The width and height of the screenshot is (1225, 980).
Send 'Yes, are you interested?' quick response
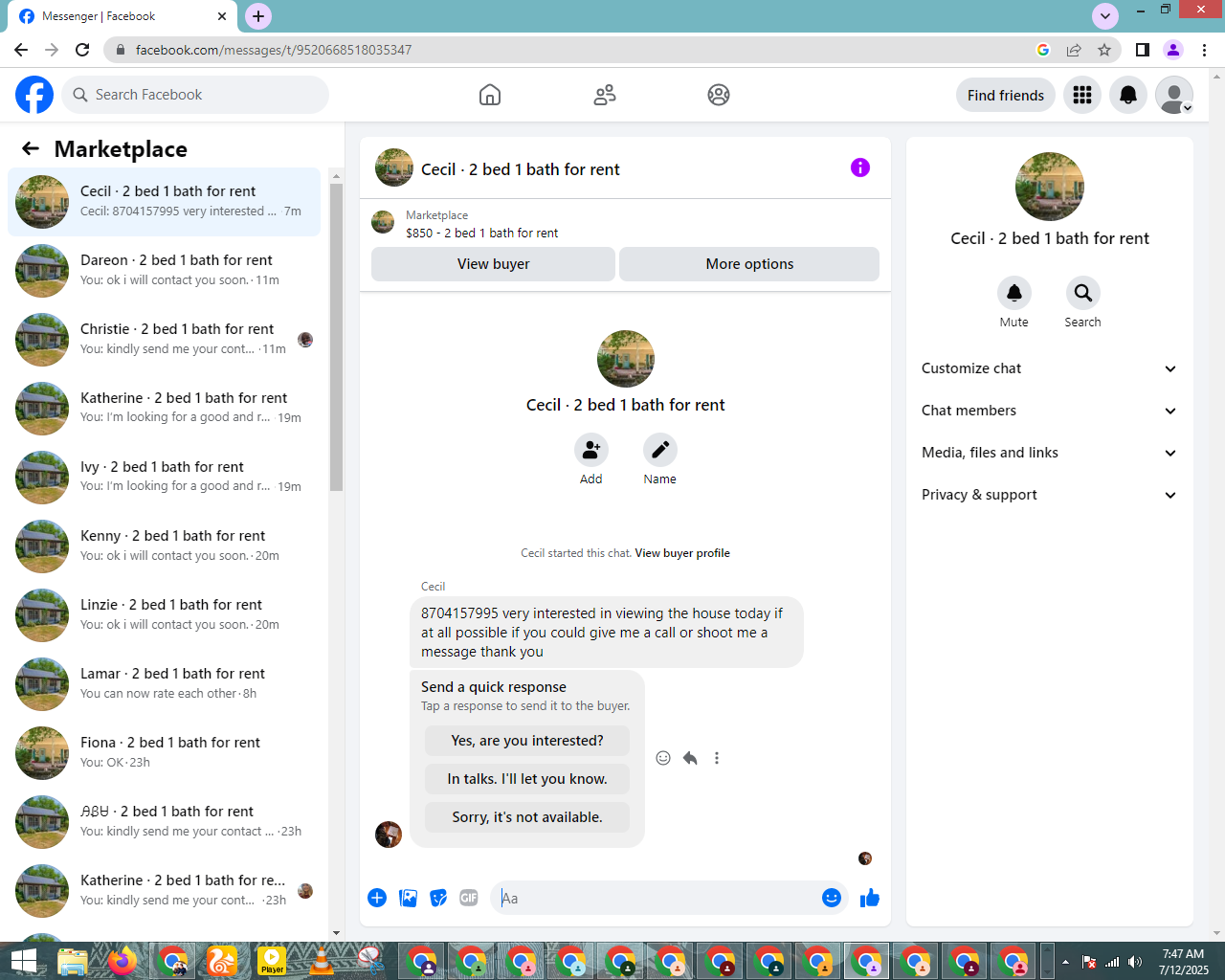tap(527, 741)
